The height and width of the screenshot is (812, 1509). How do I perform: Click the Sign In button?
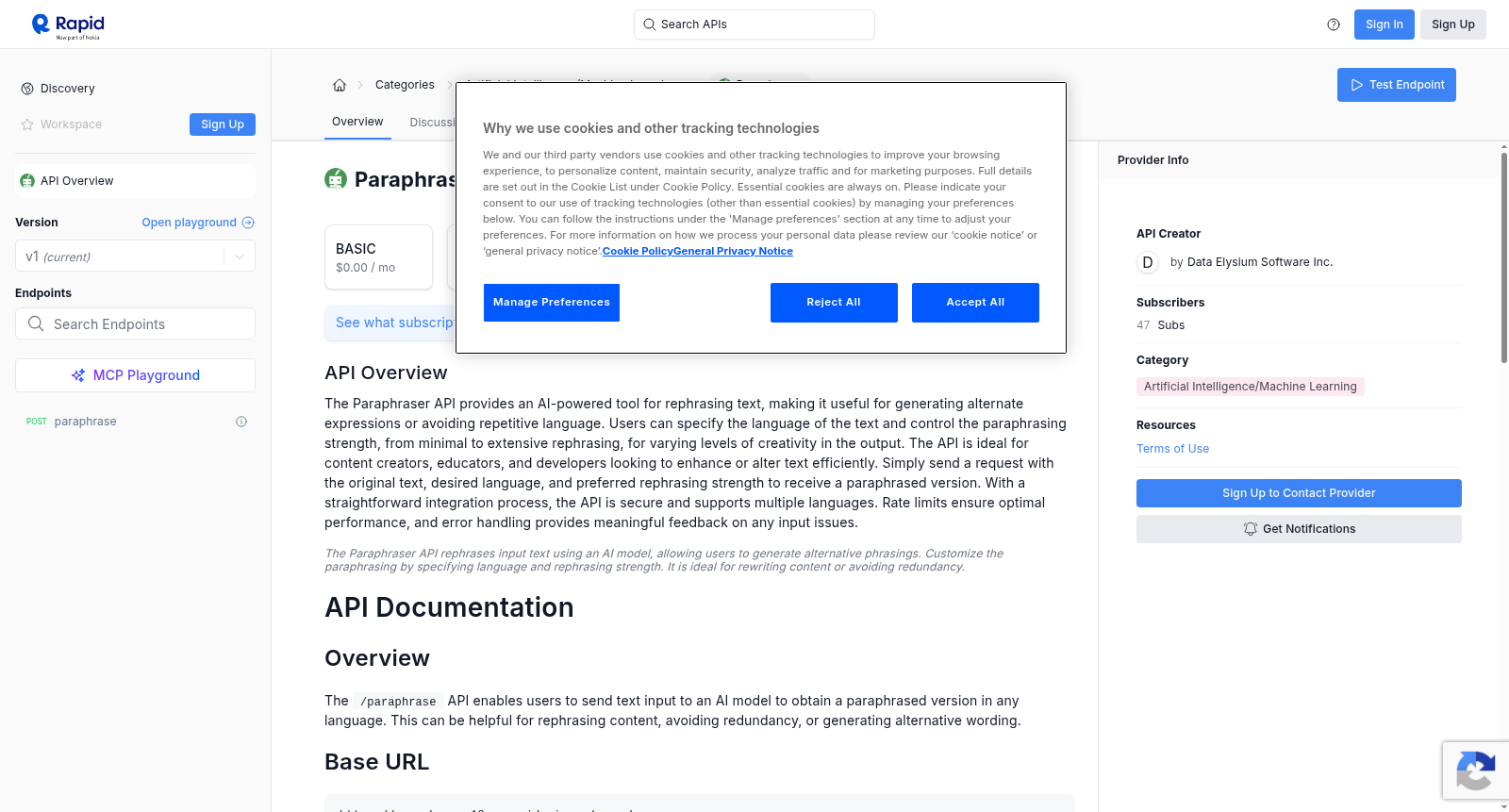[1385, 25]
